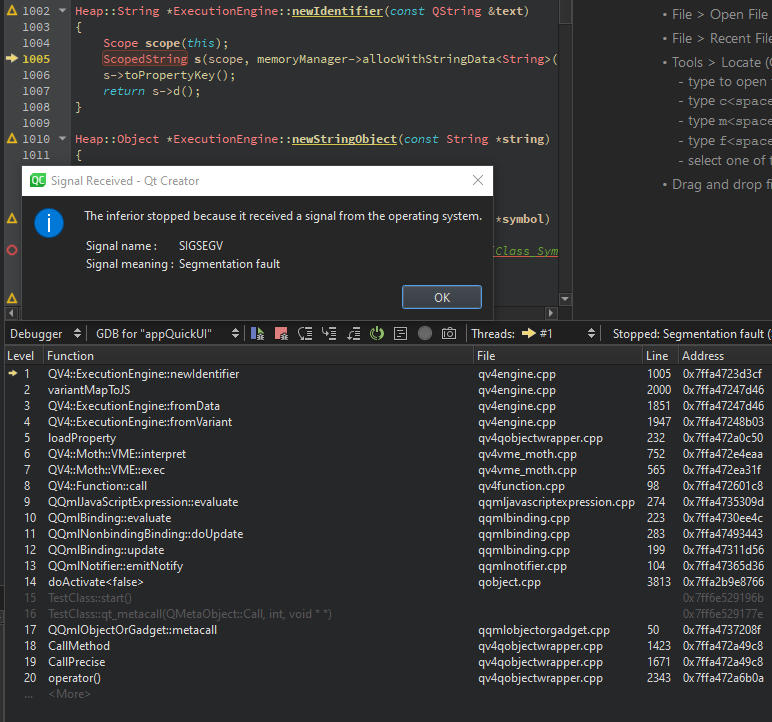The width and height of the screenshot is (772, 722).
Task: Collapse the newIdentifier function at line 1002
Action: 63,10
